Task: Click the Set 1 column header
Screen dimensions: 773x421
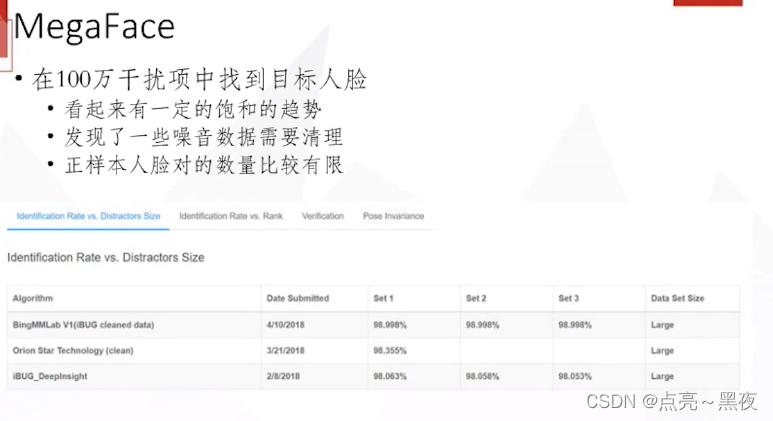Action: 383,298
